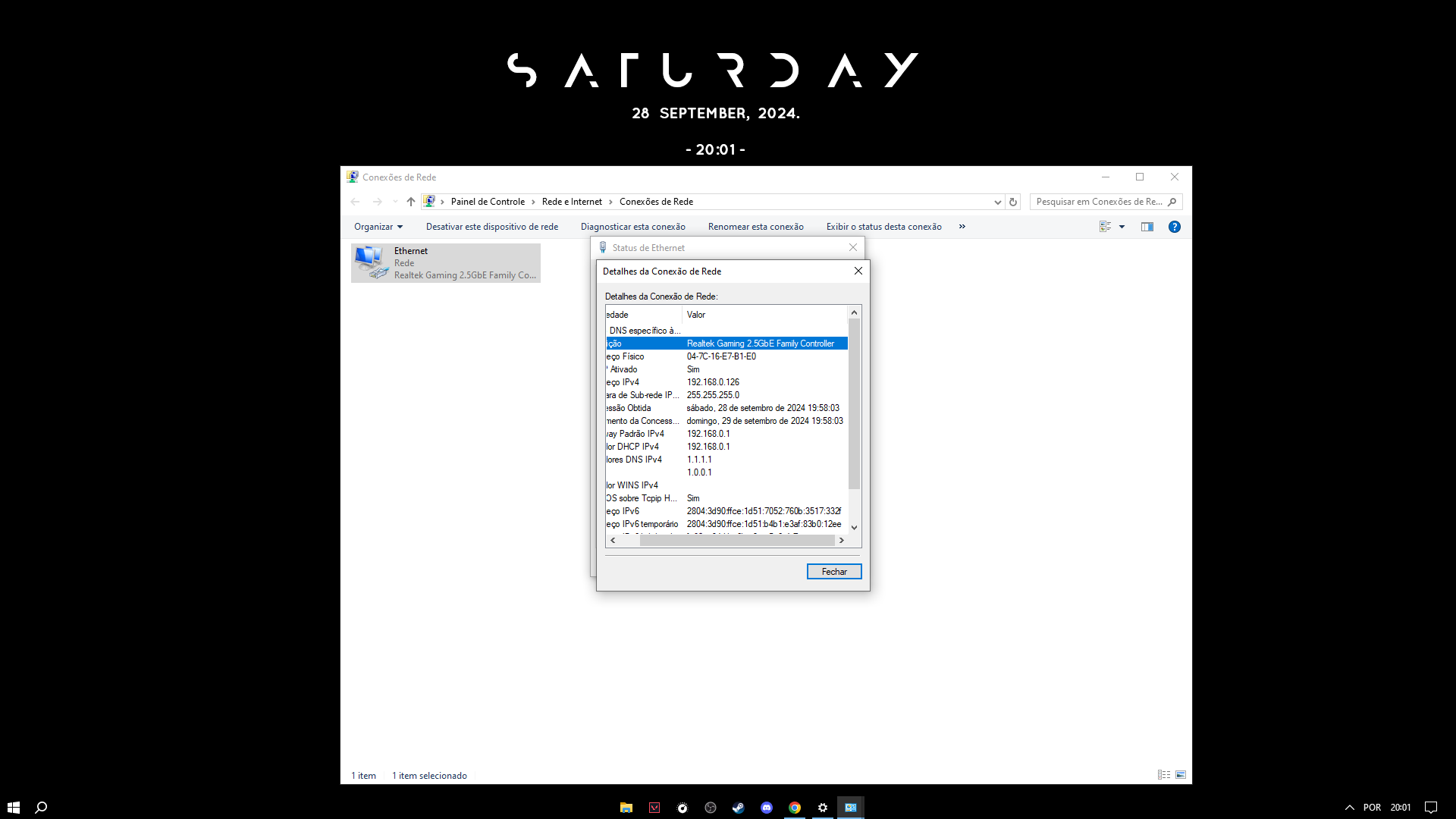Screen dimensions: 1456x819
Task: Open the notification center icon
Action: click(1431, 808)
